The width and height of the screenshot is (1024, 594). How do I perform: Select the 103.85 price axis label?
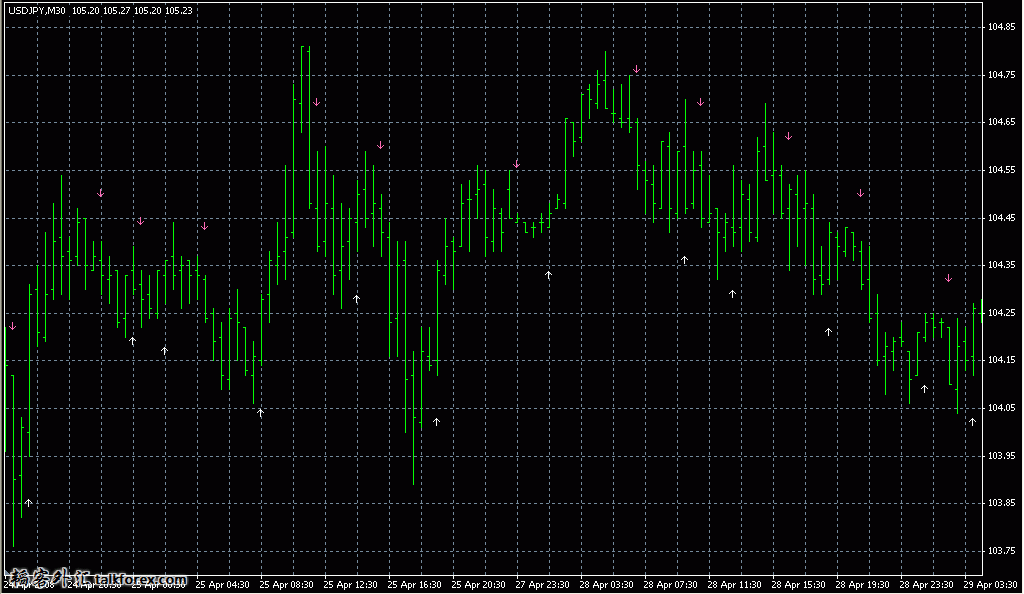pyautogui.click(x=1001, y=503)
